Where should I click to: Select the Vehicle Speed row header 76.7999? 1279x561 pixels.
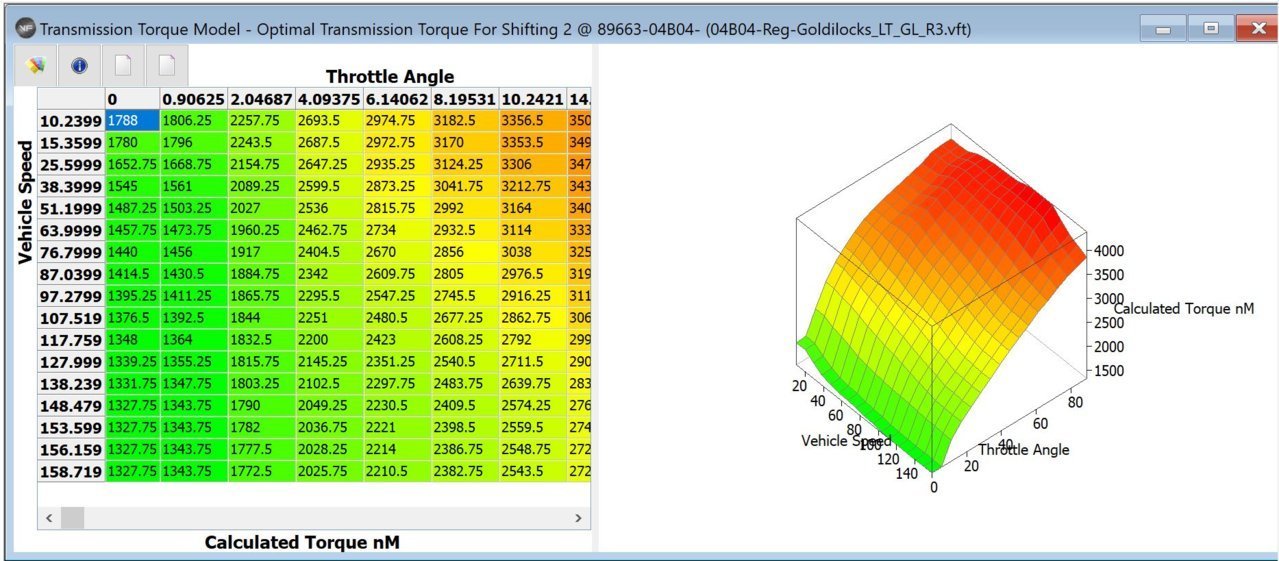pos(71,252)
